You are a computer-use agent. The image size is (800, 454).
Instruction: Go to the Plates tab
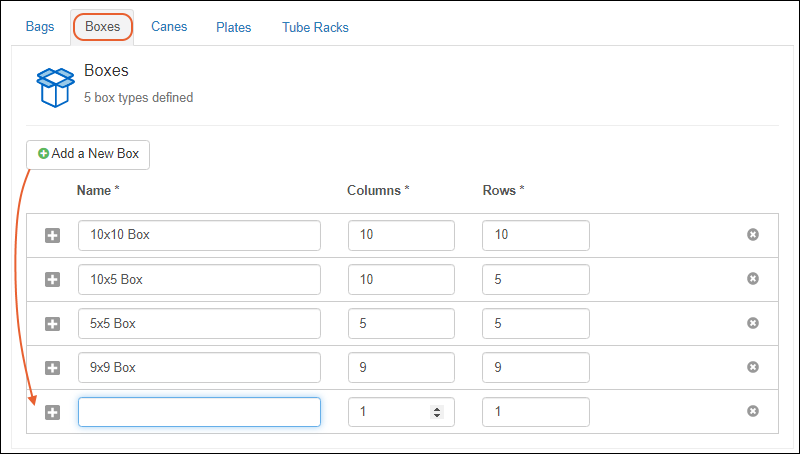[x=234, y=27]
